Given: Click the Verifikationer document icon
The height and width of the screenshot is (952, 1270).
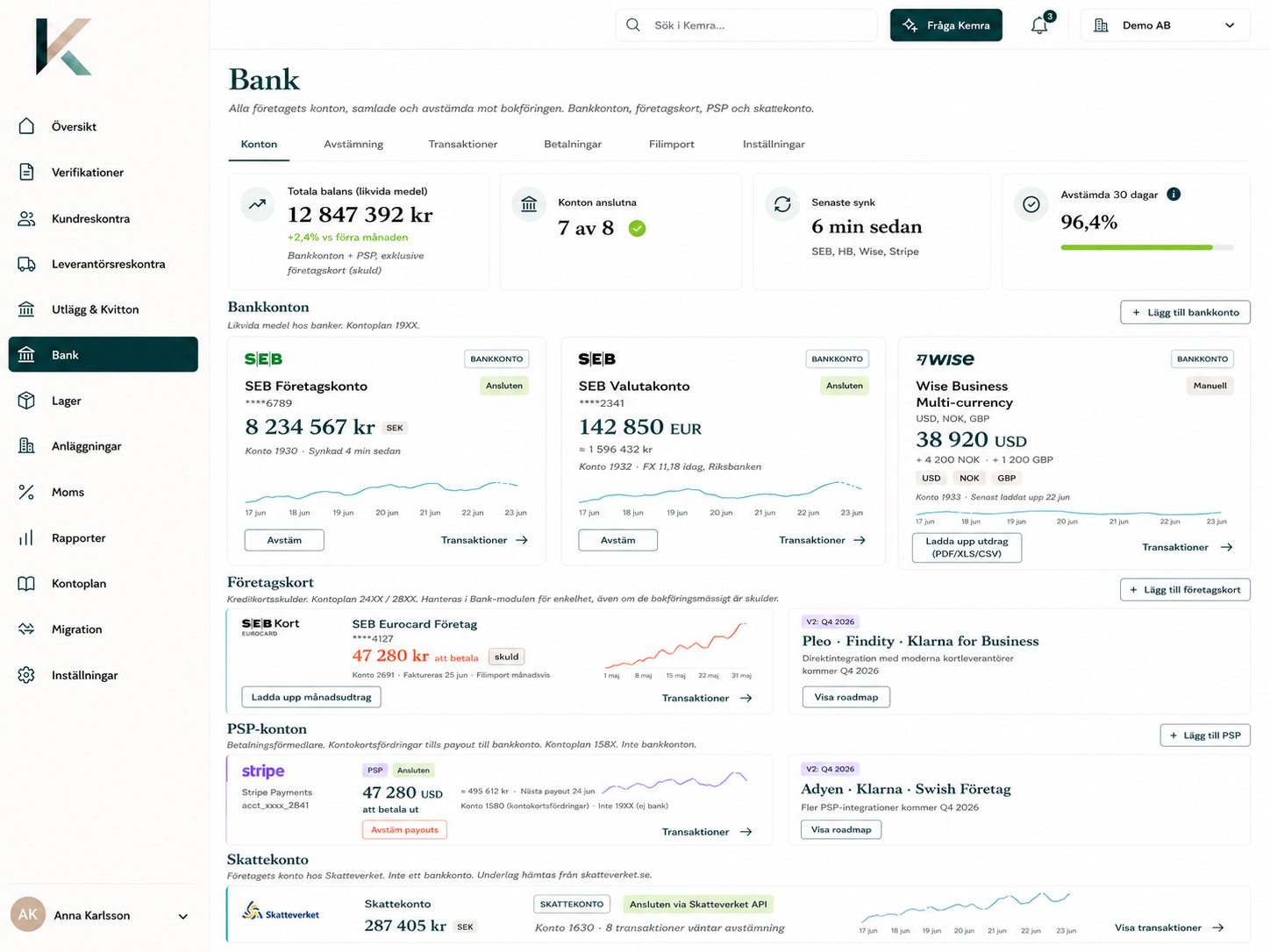Looking at the screenshot, I should [x=26, y=172].
